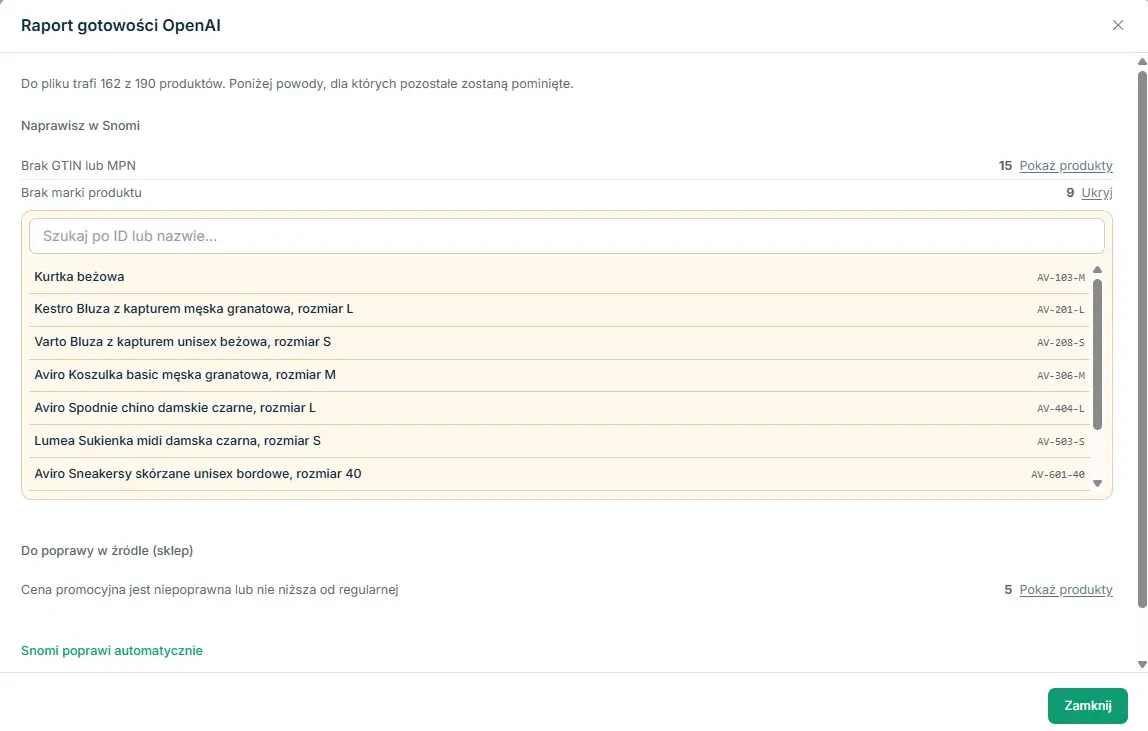
Task: Click the product ID AV-306-M
Action: [1061, 376]
